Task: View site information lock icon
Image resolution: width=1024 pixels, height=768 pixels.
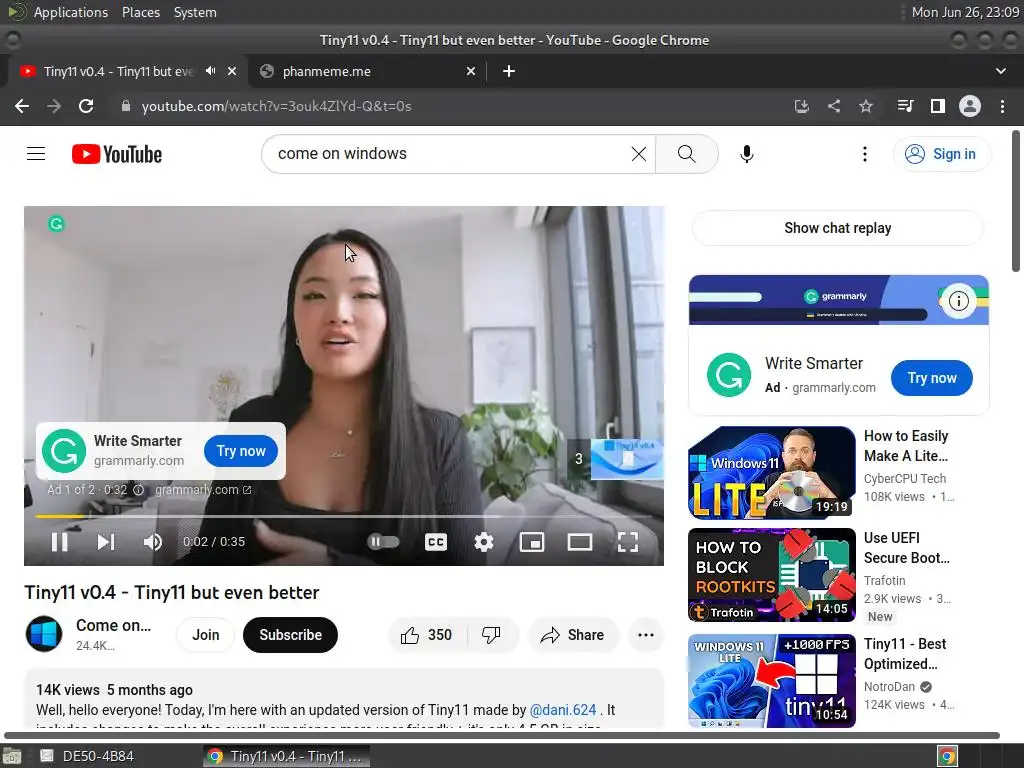Action: (125, 106)
